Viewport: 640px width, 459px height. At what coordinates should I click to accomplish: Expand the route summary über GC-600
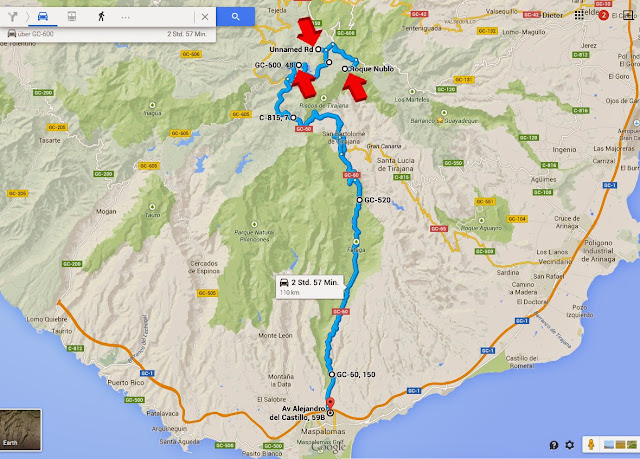[108, 34]
